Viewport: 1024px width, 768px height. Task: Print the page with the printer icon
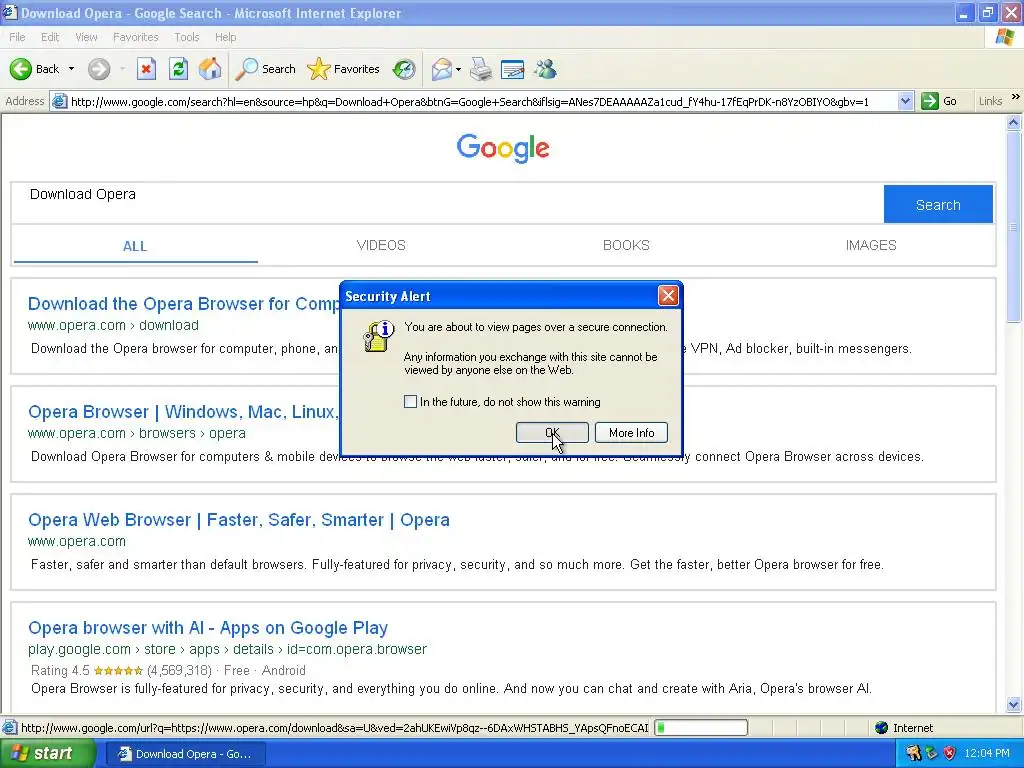pos(481,69)
